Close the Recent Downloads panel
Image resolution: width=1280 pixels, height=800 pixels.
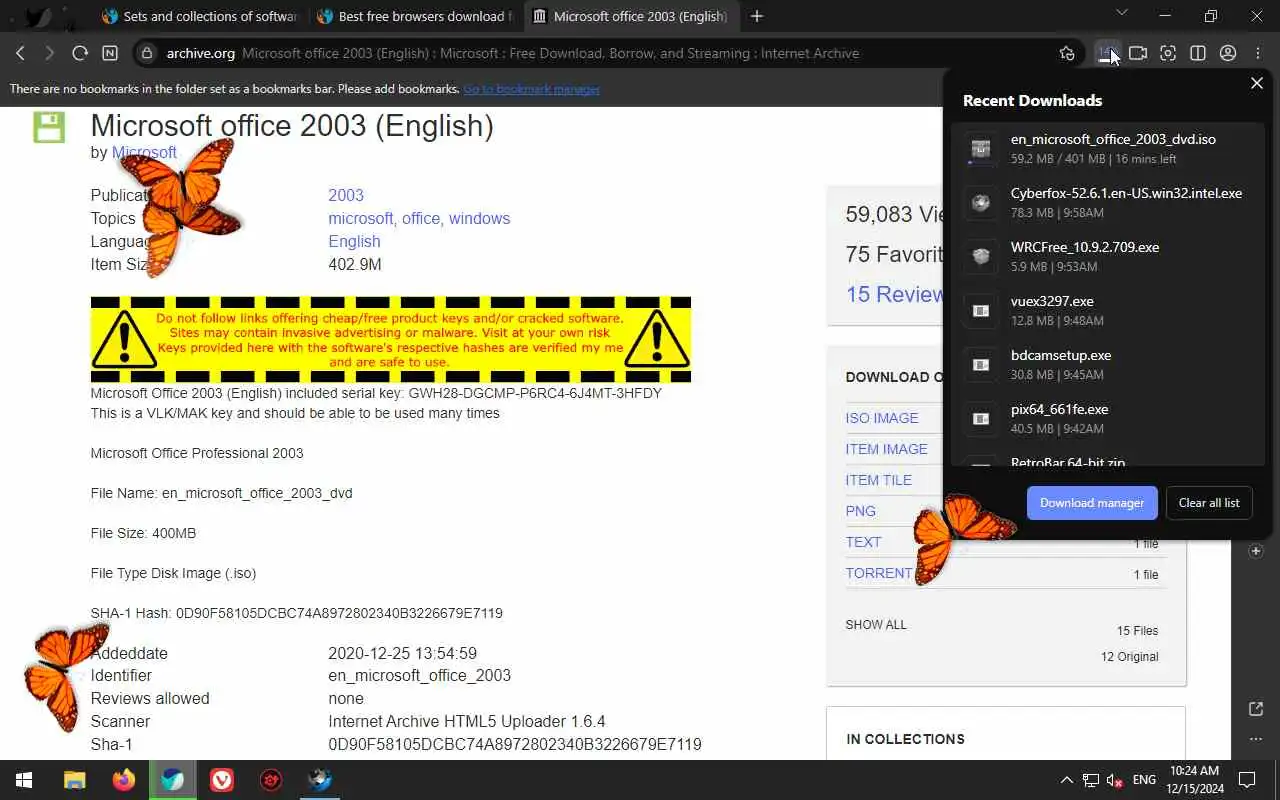pyautogui.click(x=1257, y=83)
